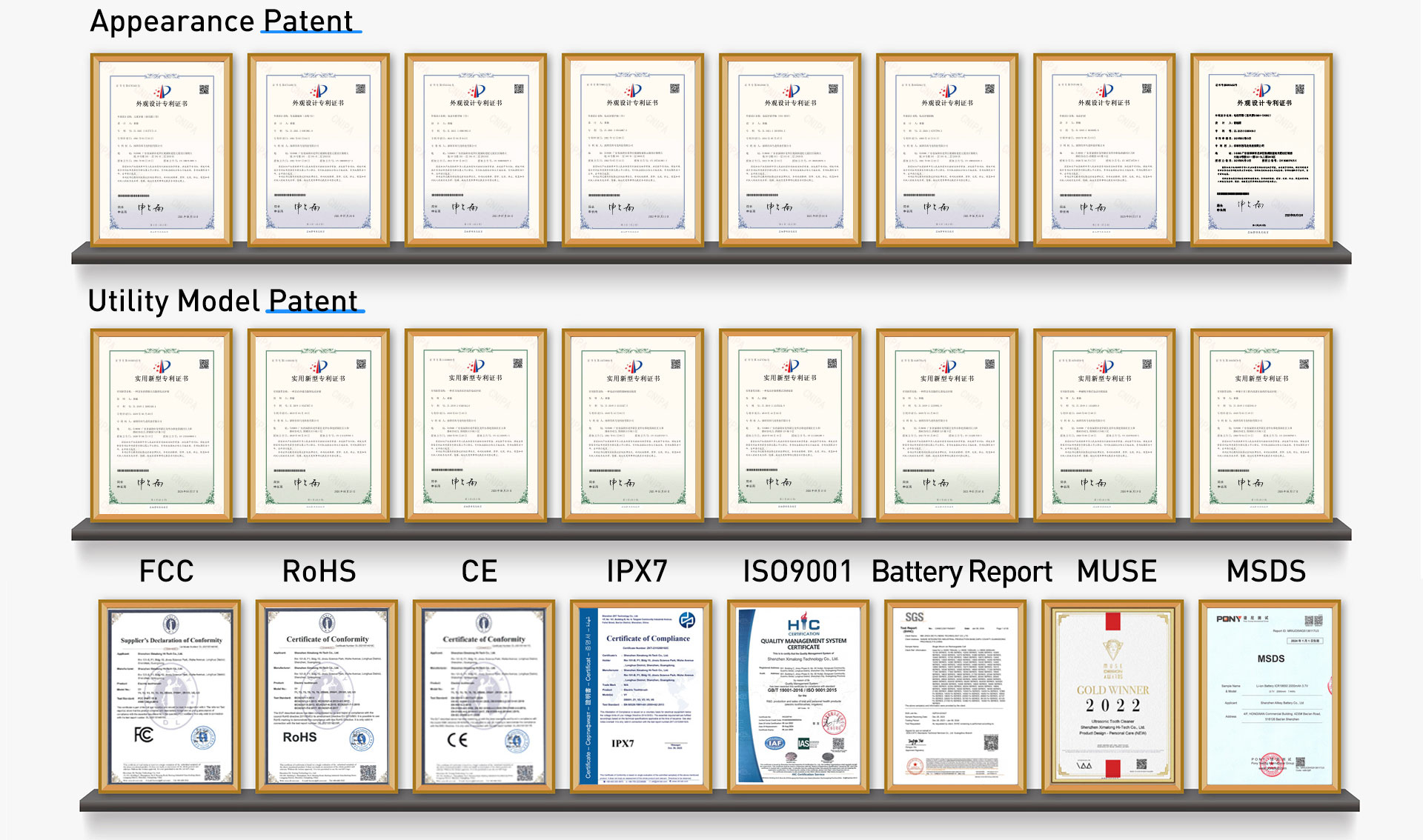1423x840 pixels.
Task: Select the CE Certificate of Conformity
Action: 484,696
